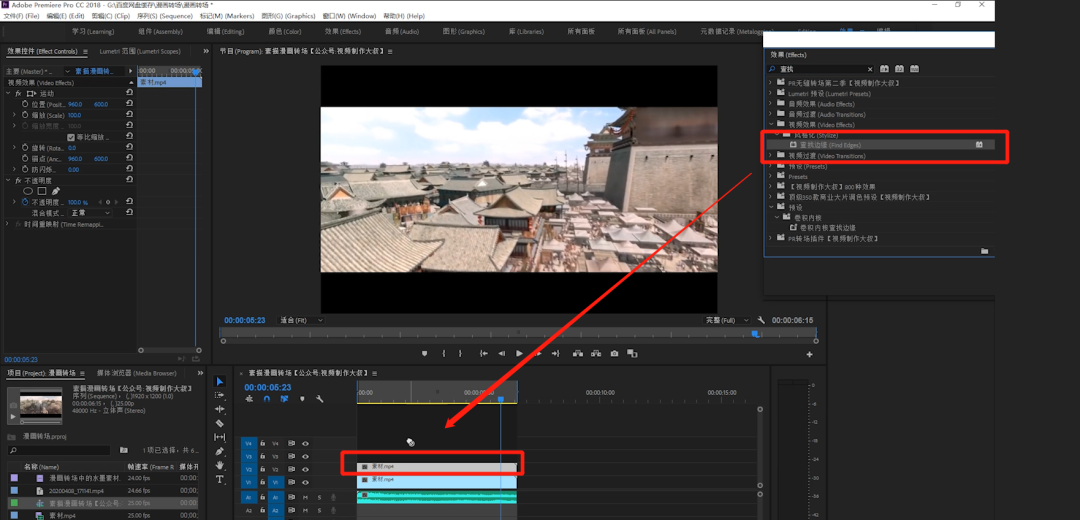
Task: Expand Video Transitions (视频过渡) folder
Action: (771, 156)
